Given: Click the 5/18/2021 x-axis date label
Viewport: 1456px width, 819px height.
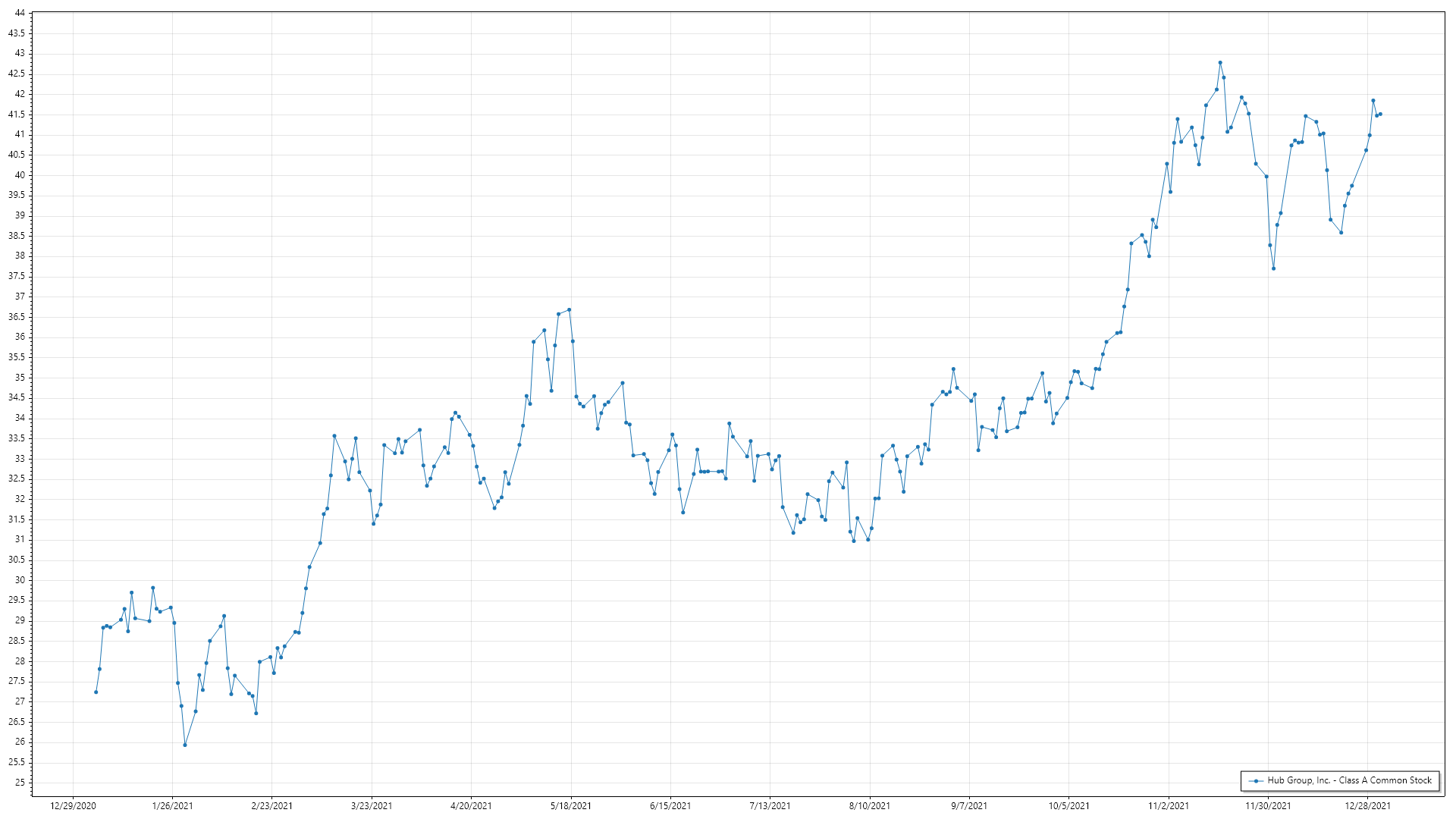Looking at the screenshot, I should 571,805.
